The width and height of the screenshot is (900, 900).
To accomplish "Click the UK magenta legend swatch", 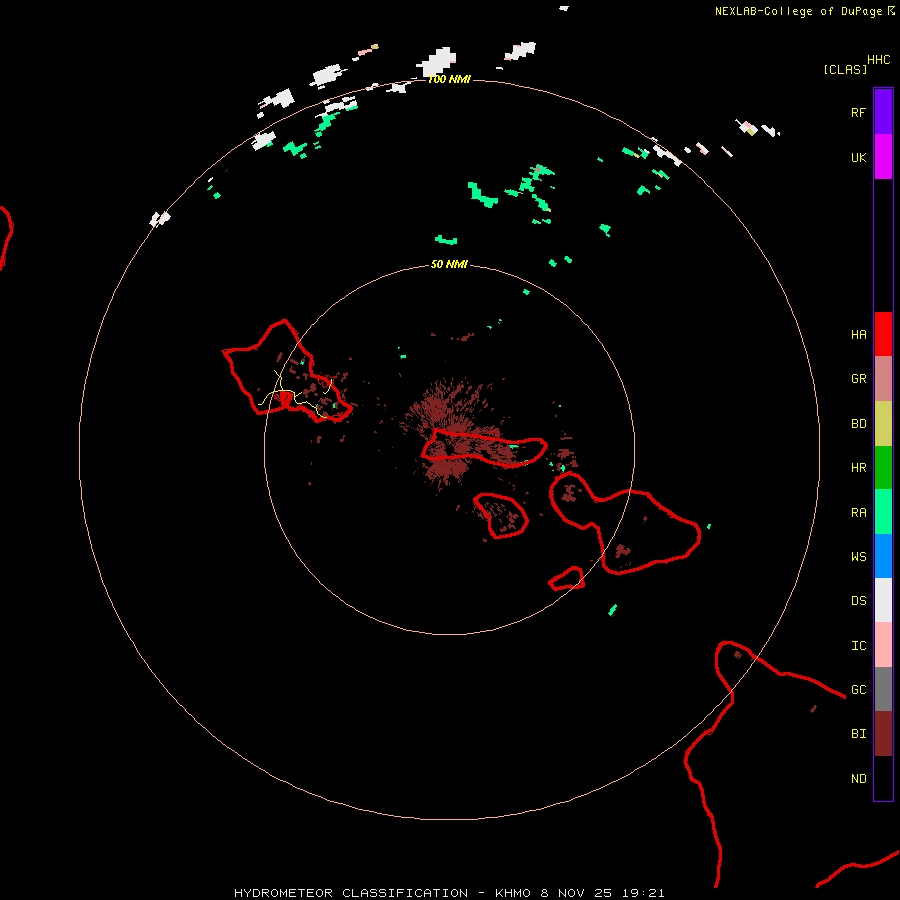I will (883, 157).
